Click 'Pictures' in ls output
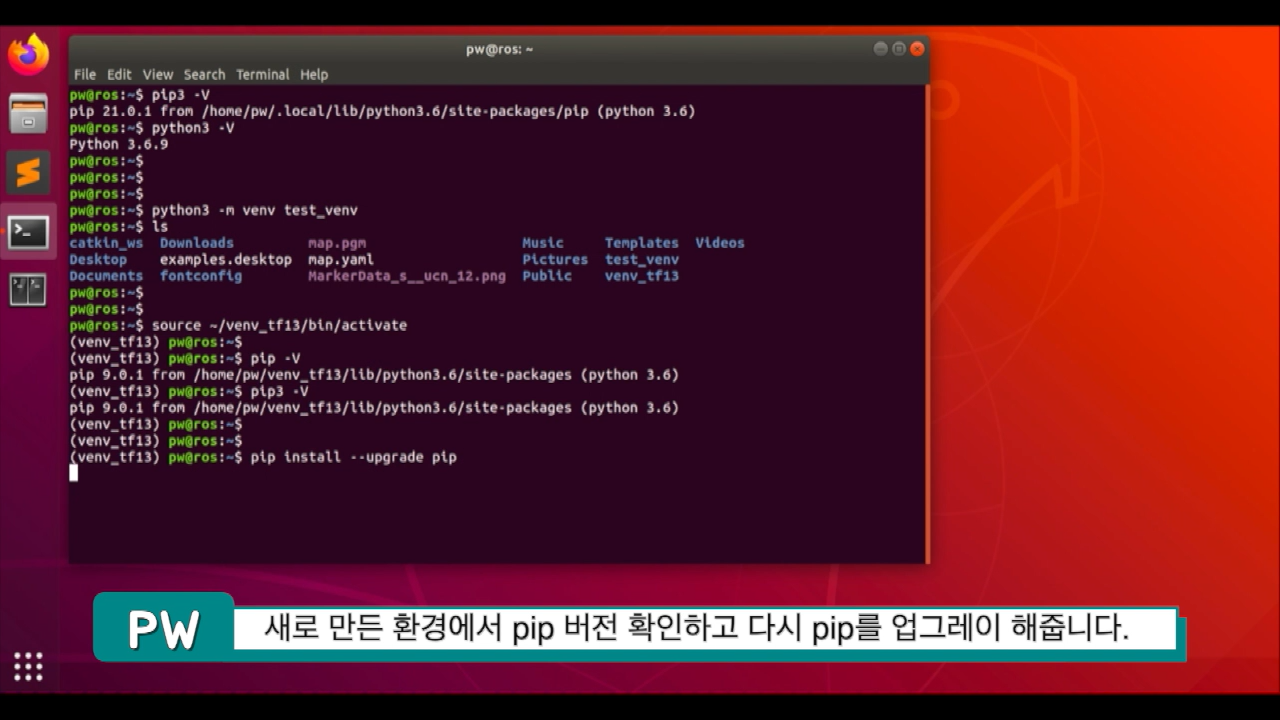This screenshot has height=720, width=1280. point(555,259)
